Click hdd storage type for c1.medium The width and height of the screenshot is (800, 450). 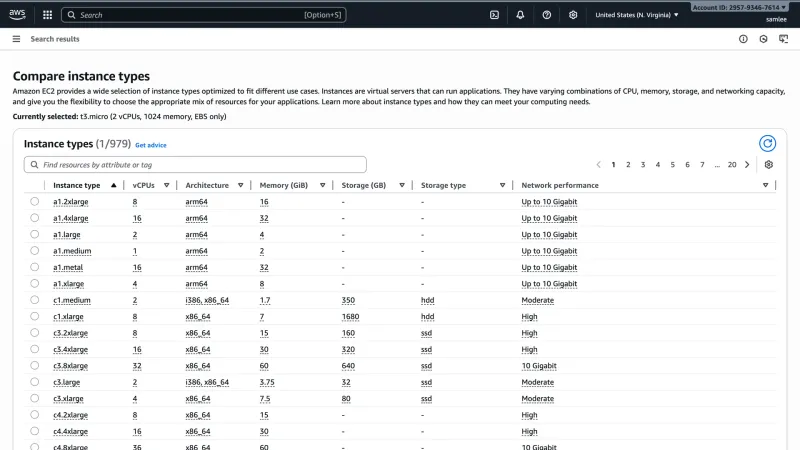click(428, 300)
